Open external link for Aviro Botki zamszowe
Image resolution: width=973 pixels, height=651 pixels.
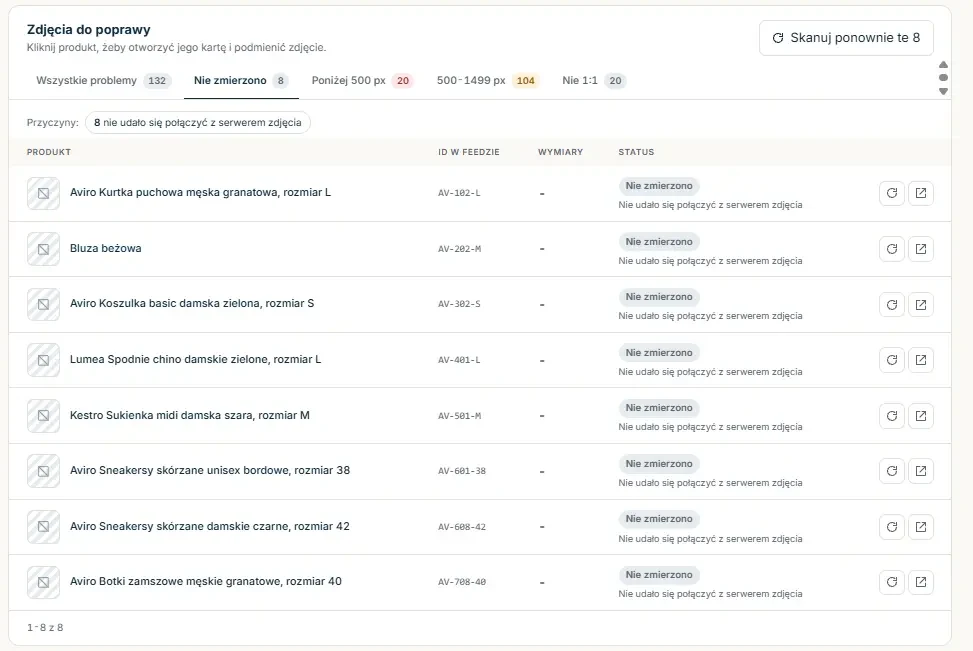[921, 582]
